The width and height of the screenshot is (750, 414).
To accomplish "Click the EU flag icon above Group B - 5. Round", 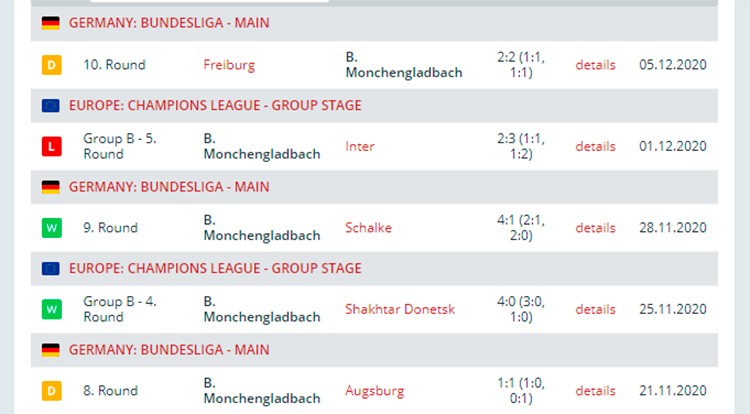I will point(51,105).
